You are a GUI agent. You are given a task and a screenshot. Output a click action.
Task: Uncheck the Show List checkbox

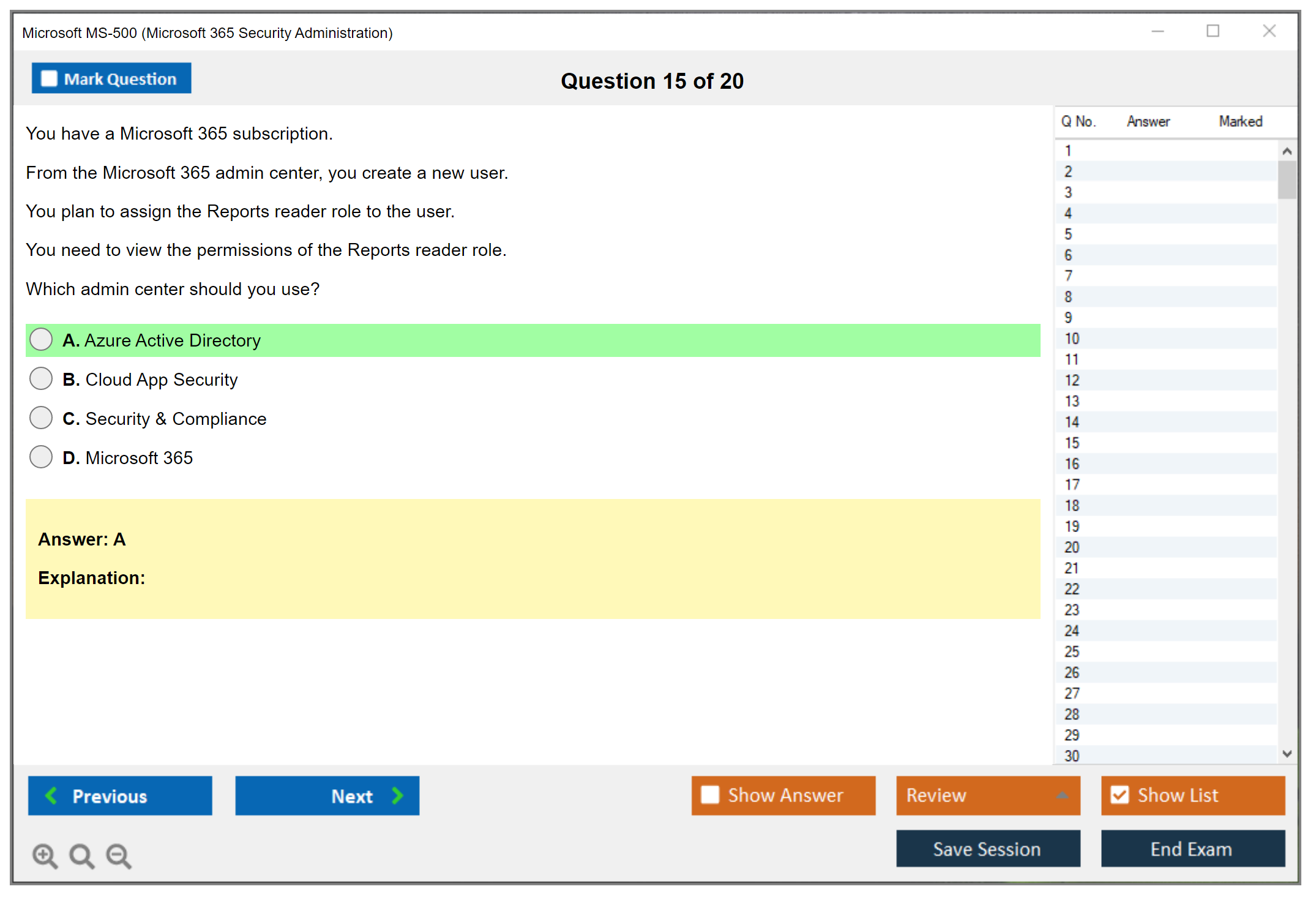coord(1120,795)
